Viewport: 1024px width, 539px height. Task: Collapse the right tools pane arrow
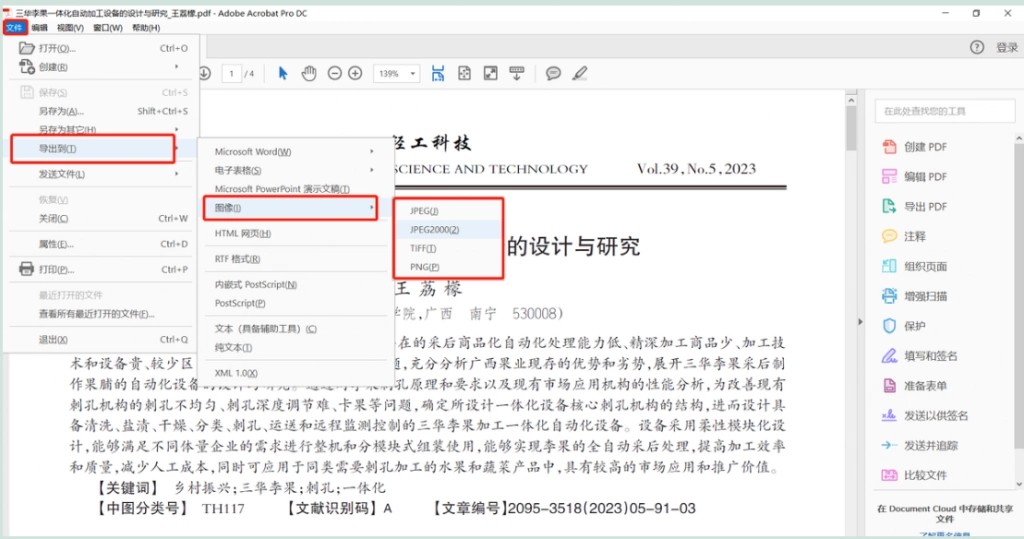[860, 321]
